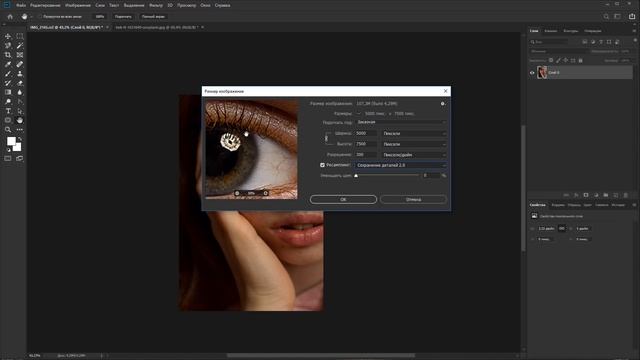This screenshot has width=640, height=360.
Task: Select the Eraser tool
Action: click(x=20, y=83)
